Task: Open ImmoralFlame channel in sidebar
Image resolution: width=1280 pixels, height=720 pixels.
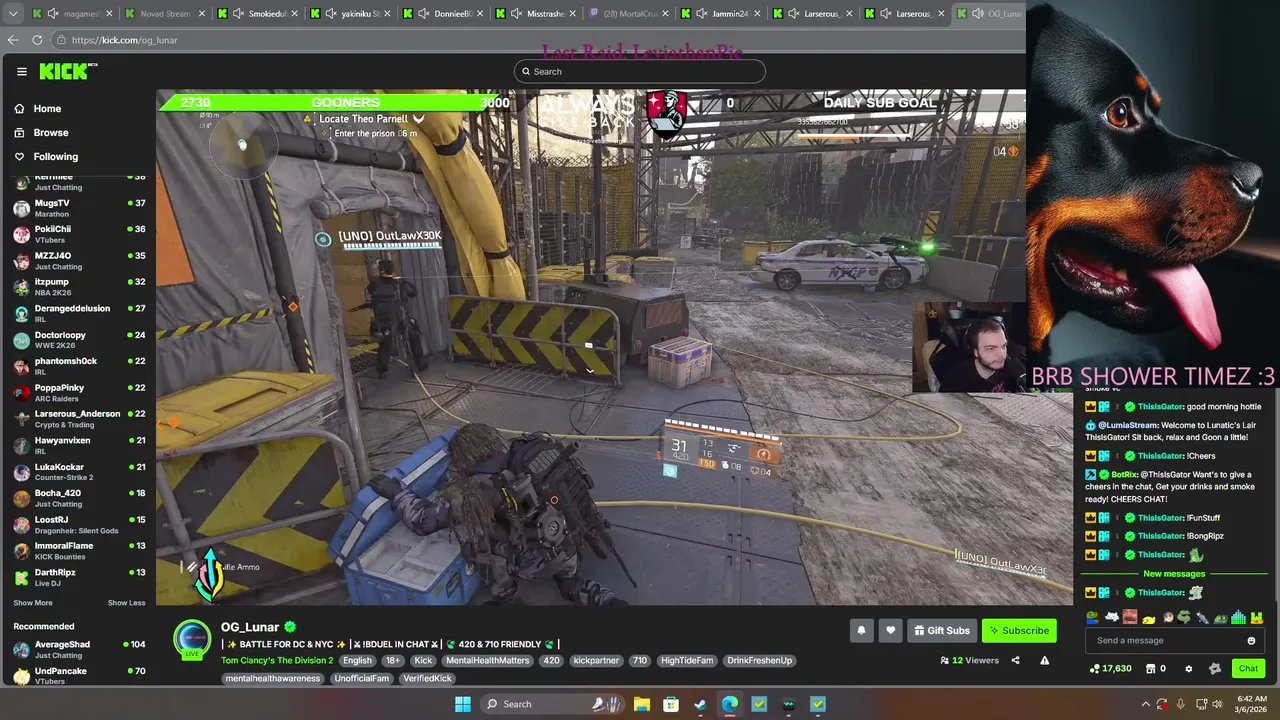Action: (x=78, y=551)
